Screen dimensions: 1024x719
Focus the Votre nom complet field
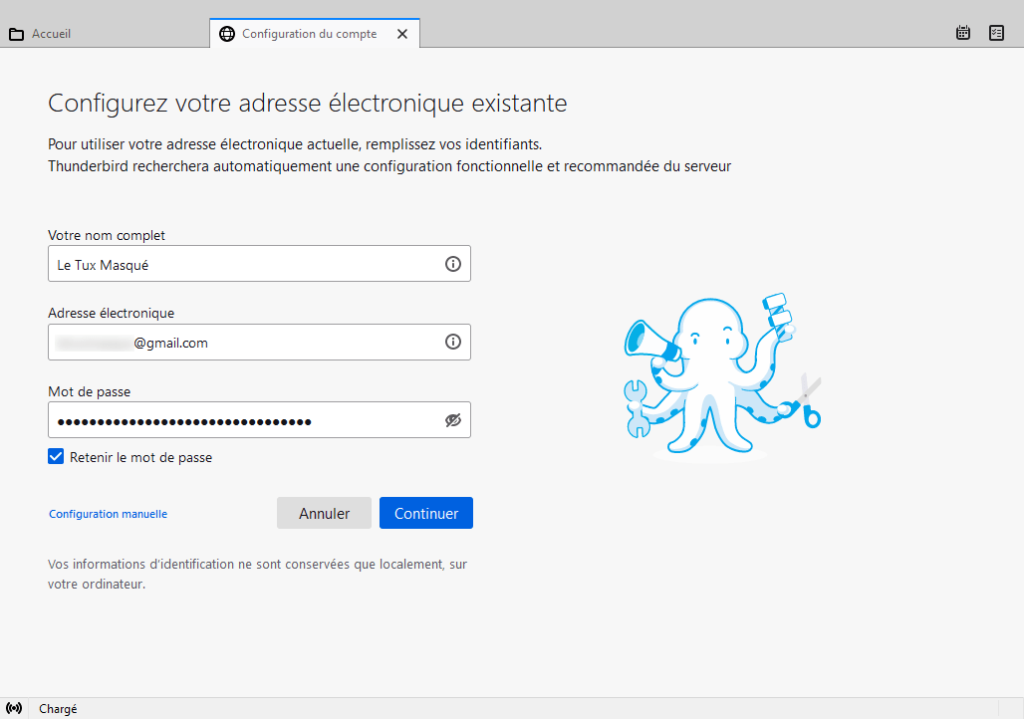259,264
